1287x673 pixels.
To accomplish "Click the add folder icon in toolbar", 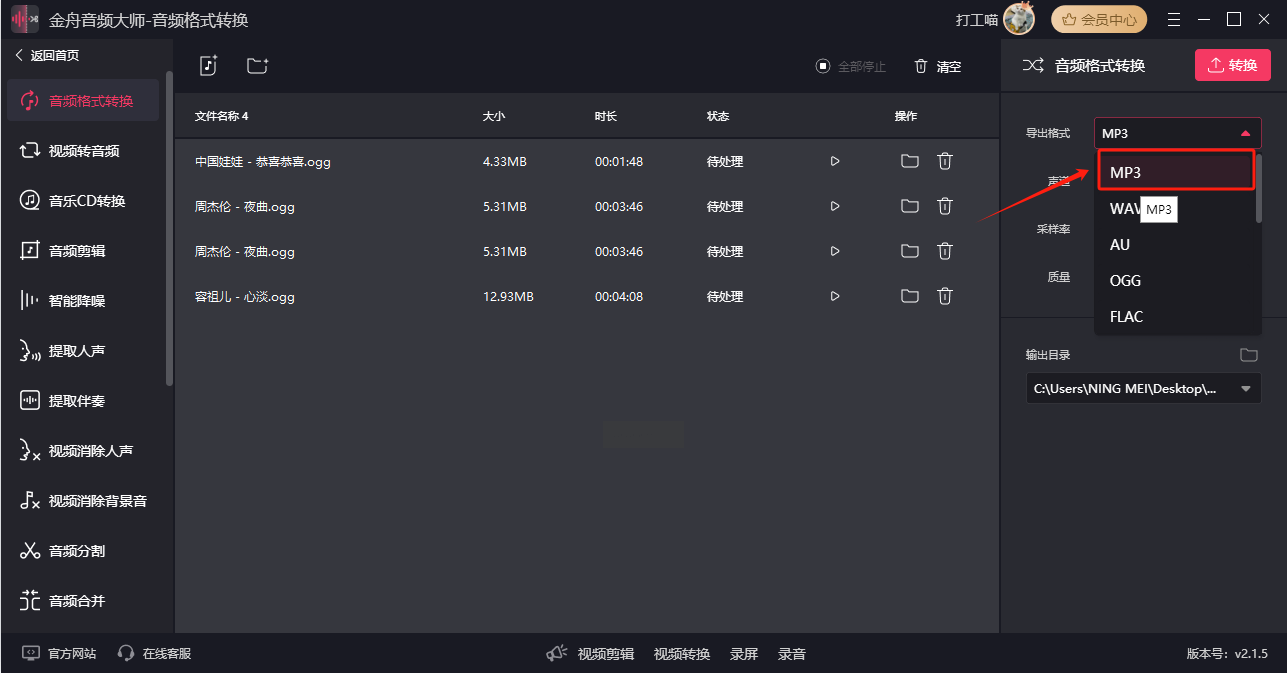I will pyautogui.click(x=258, y=66).
